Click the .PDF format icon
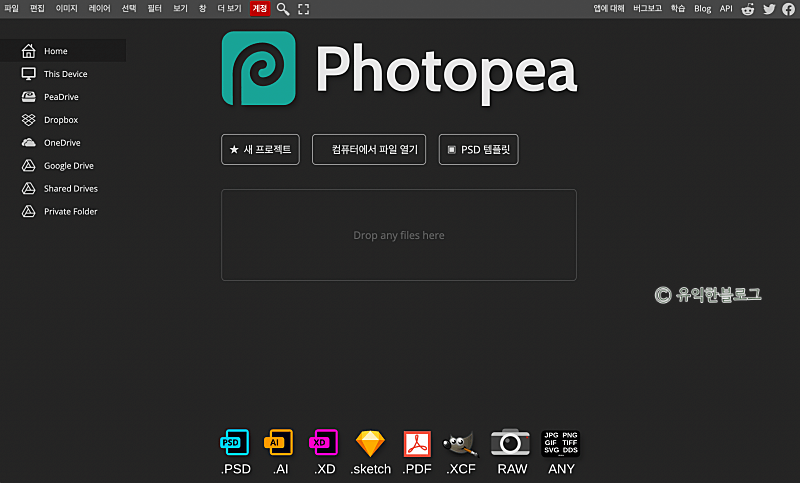Image resolution: width=800 pixels, height=483 pixels. point(417,444)
